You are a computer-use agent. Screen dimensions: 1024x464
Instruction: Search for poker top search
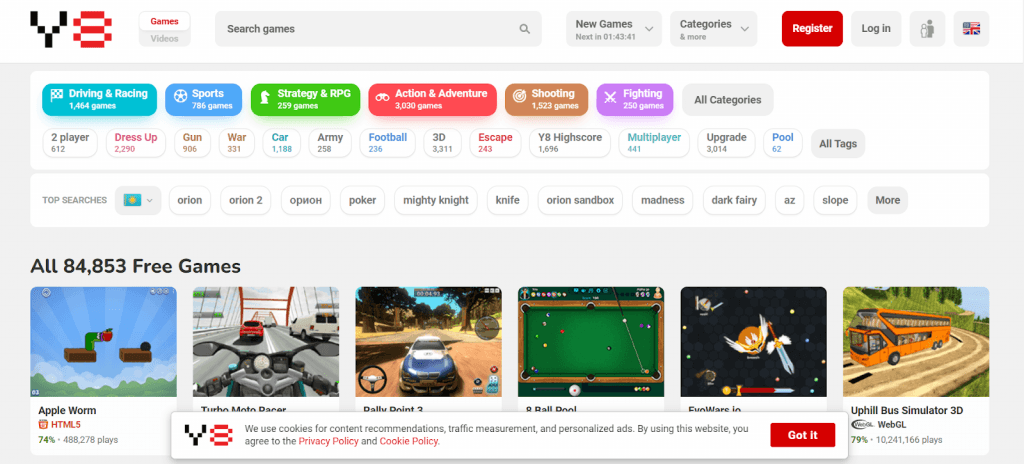click(x=362, y=200)
